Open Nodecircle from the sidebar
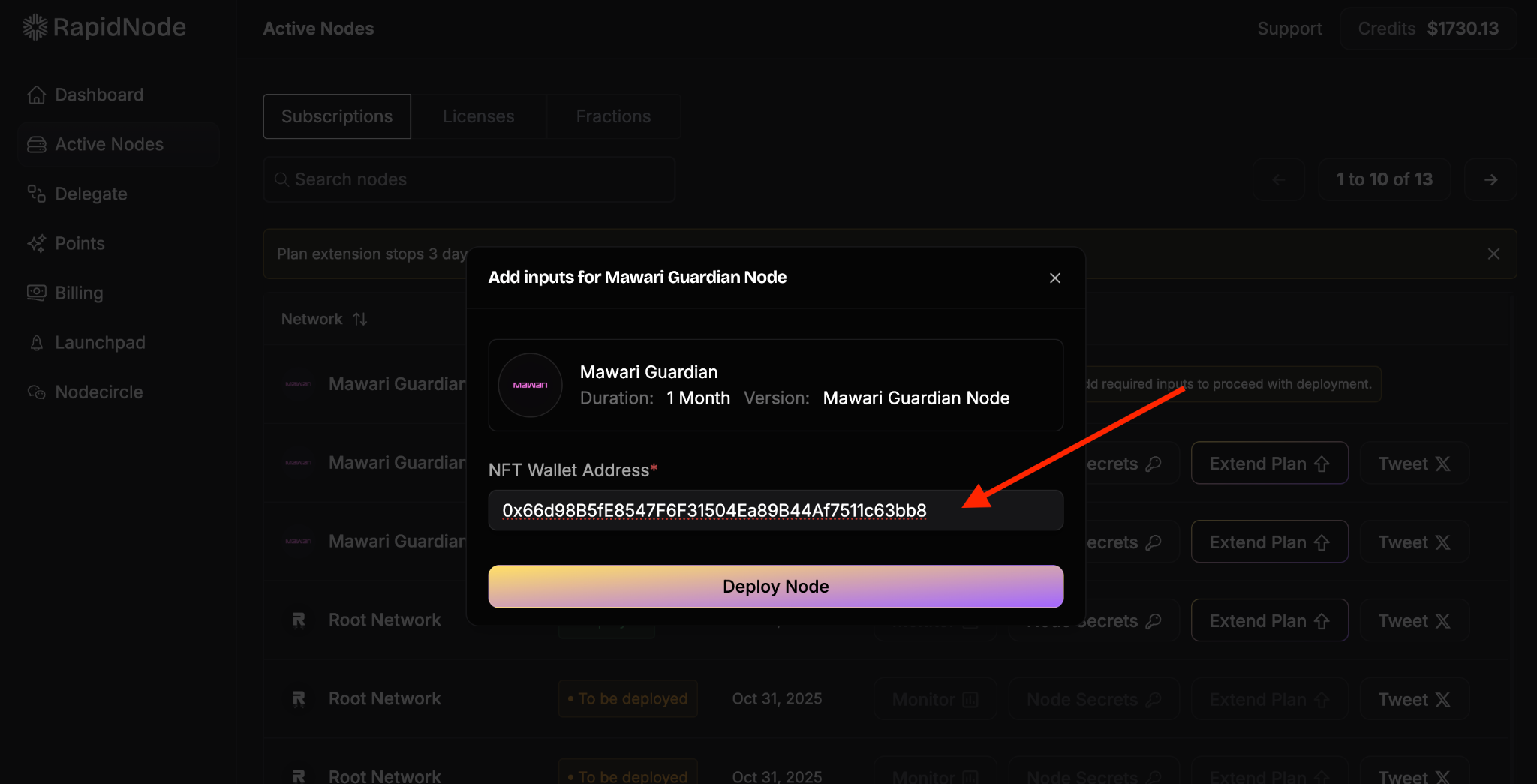Image resolution: width=1537 pixels, height=784 pixels. coord(98,392)
